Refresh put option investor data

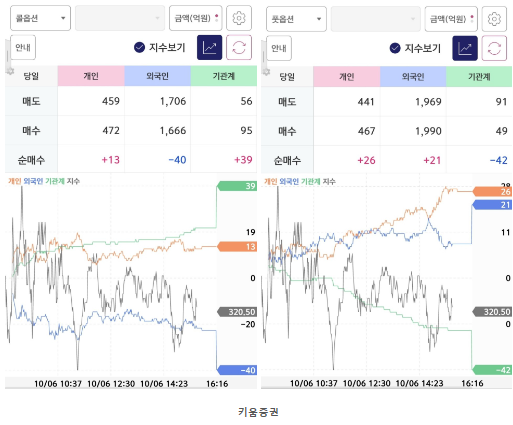(494, 49)
